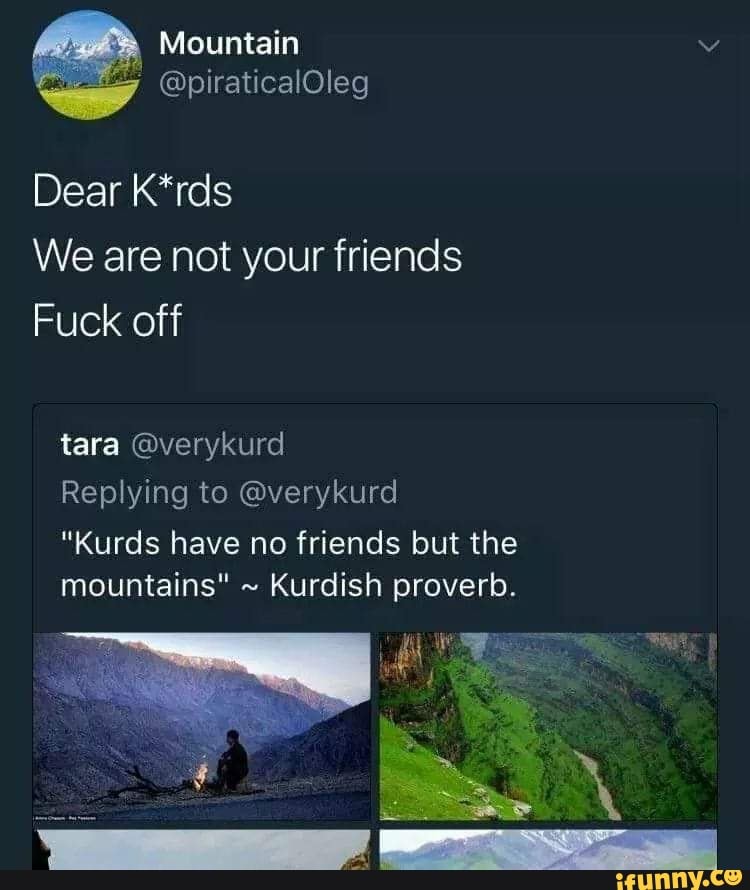This screenshot has width=750, height=890.
Task: Open @verykurd handle beside tara
Action: pos(207,444)
